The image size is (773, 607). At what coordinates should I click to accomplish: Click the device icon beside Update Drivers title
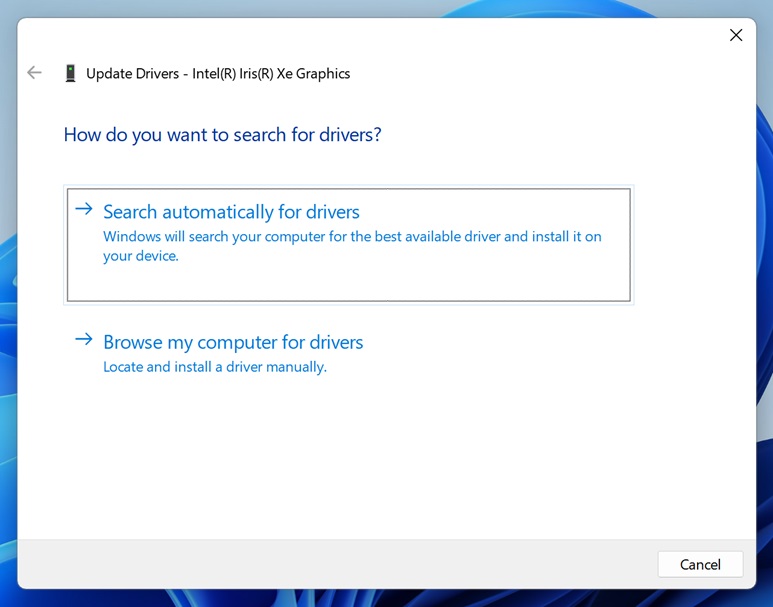pyautogui.click(x=70, y=73)
